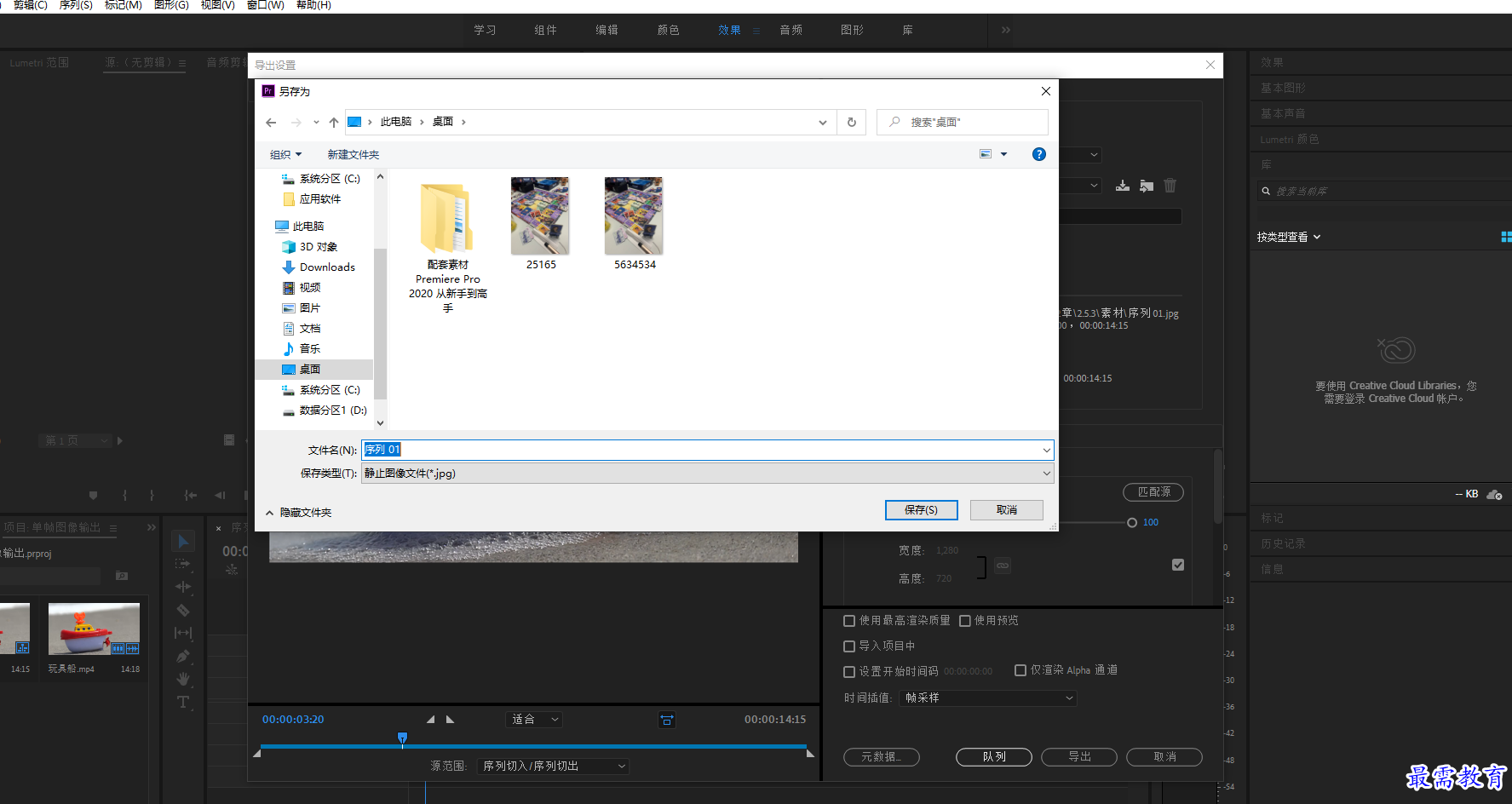Click the 保存(S) button
The height and width of the screenshot is (804, 1512).
click(x=922, y=510)
